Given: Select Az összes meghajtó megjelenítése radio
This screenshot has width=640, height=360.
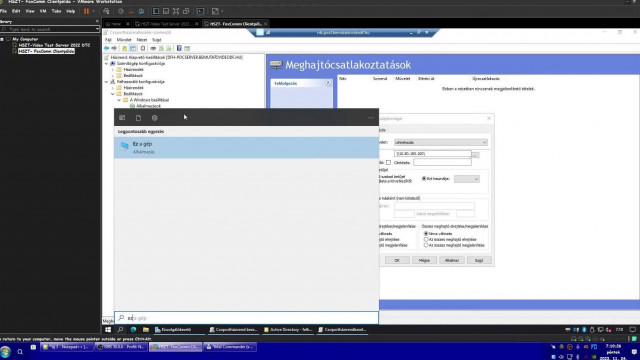Looking at the screenshot, I should 426,245.
